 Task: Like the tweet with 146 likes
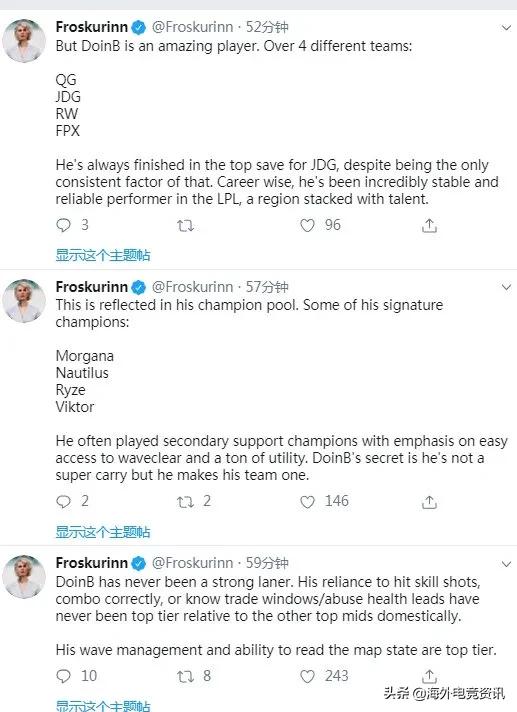point(307,501)
